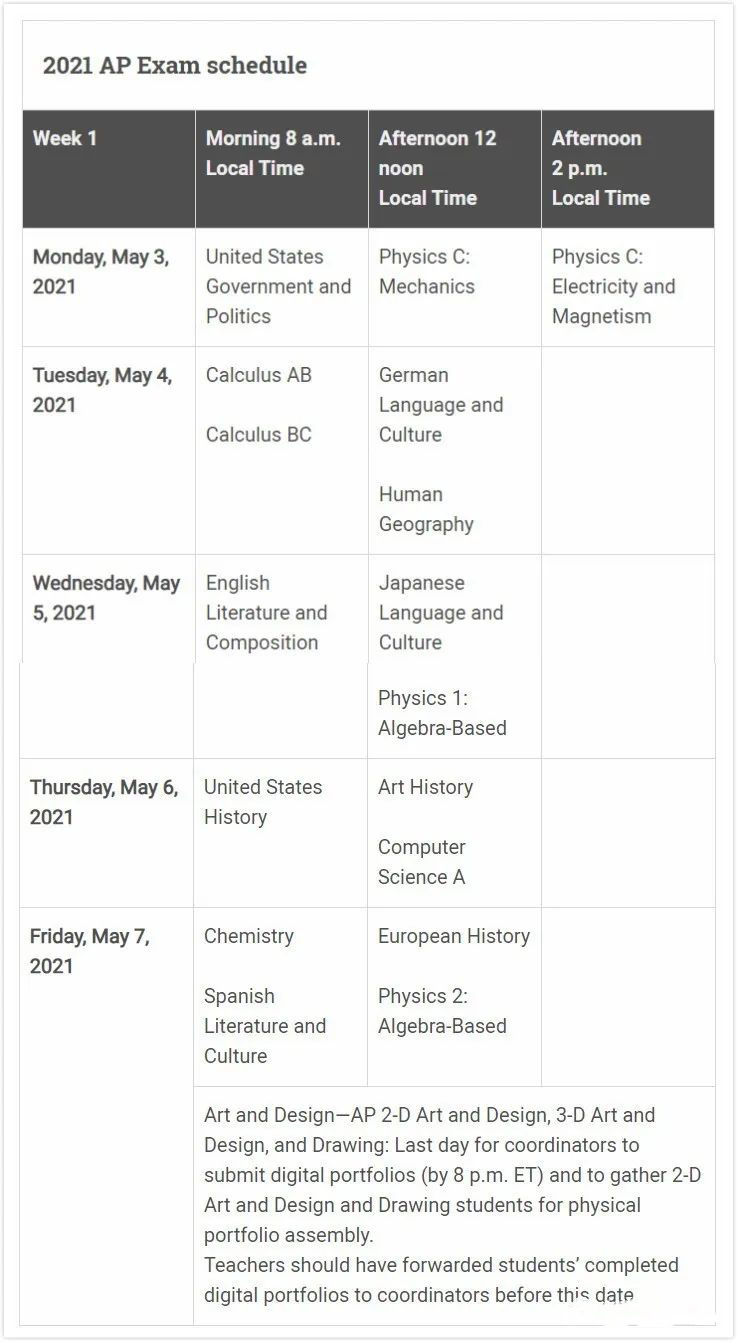This screenshot has width=737, height=1342.
Task: Select the "Calculus AB" exam text
Action: click(x=258, y=375)
